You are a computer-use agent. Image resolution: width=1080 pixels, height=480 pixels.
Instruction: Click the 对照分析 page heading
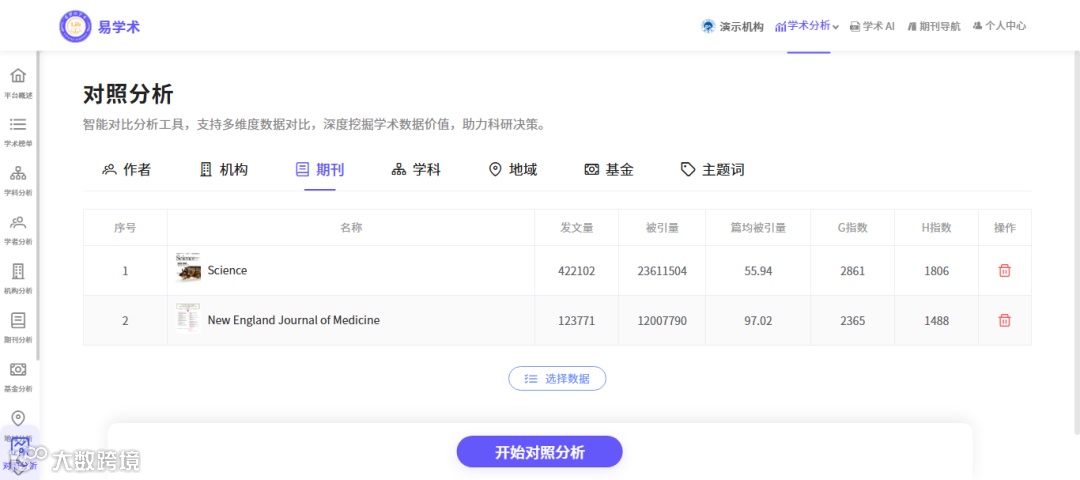pos(128,94)
